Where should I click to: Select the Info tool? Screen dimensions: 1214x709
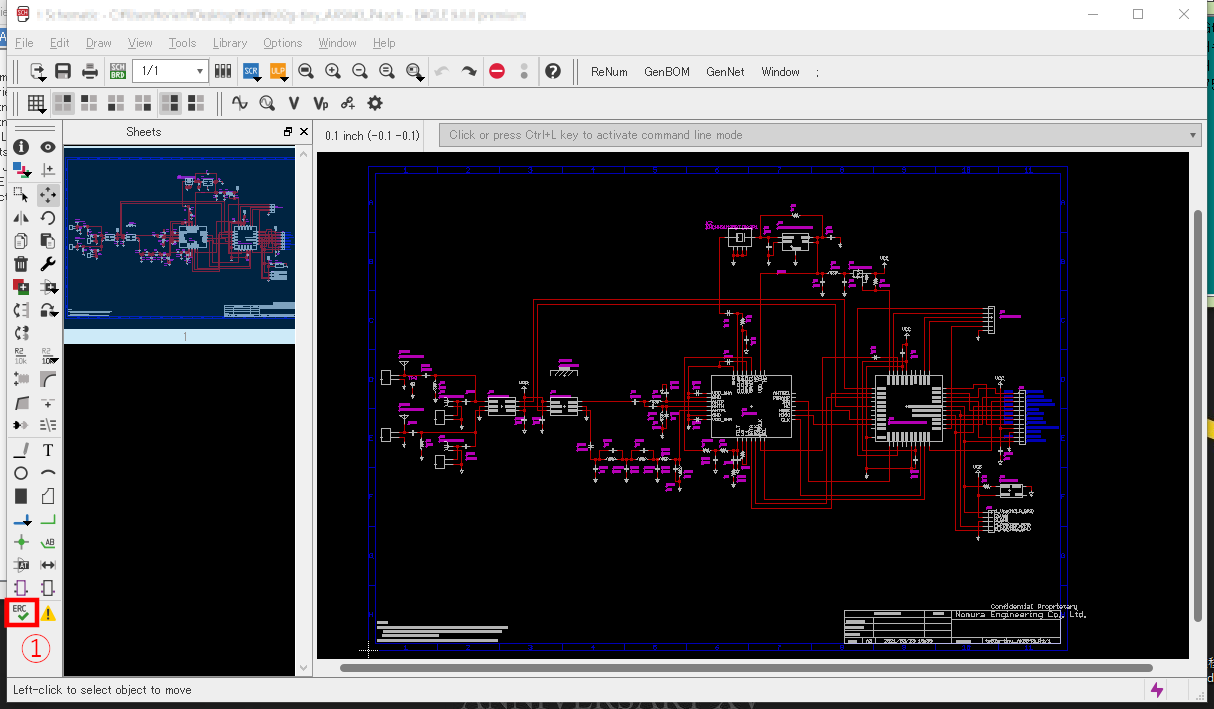click(x=21, y=147)
